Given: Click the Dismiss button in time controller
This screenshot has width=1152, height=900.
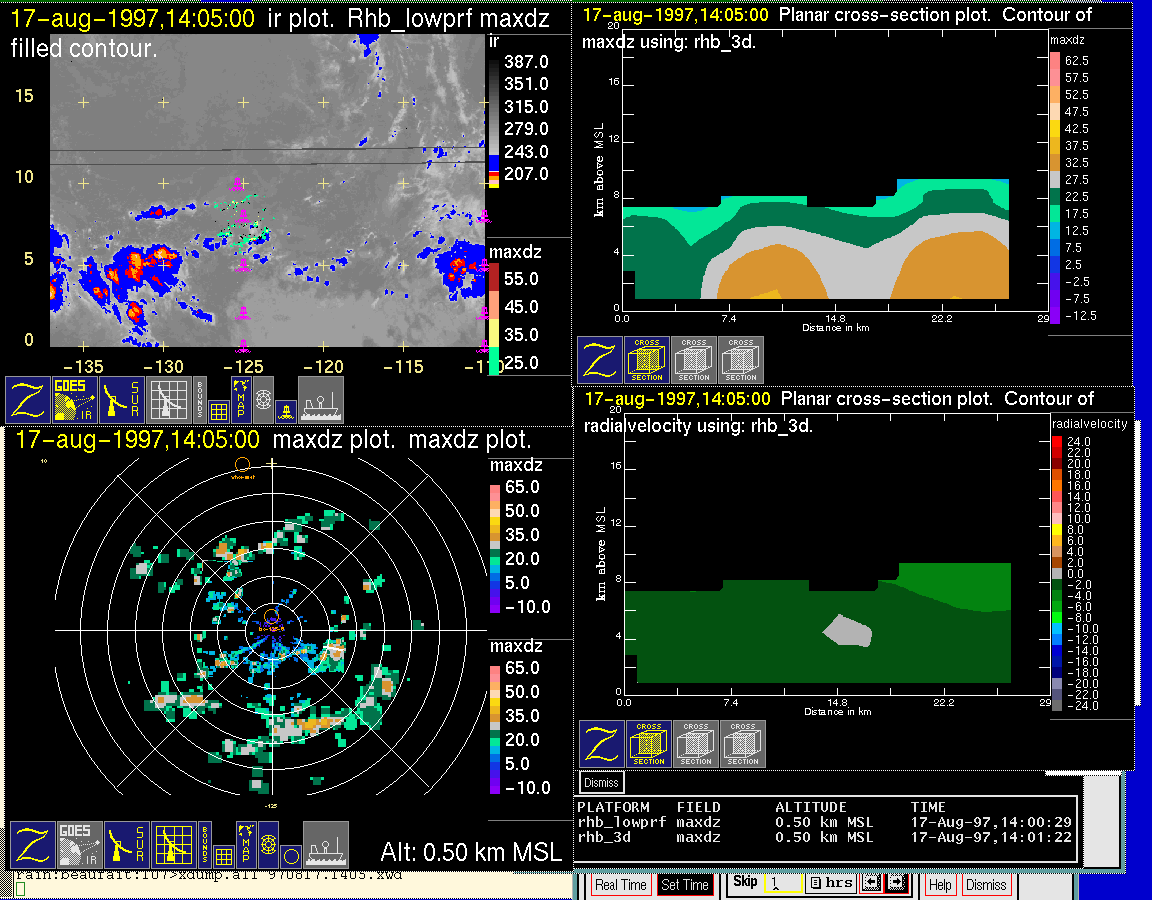Looking at the screenshot, I should click(985, 885).
